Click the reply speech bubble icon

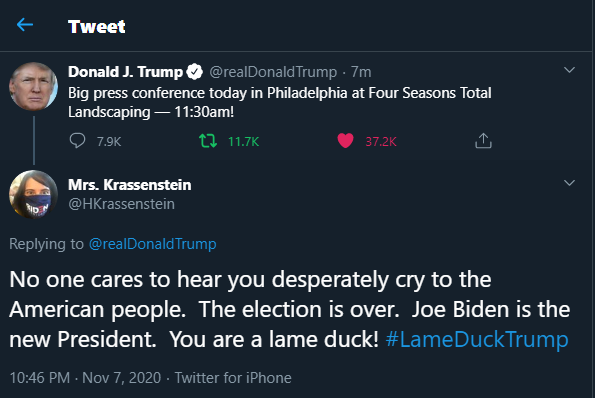tap(77, 141)
